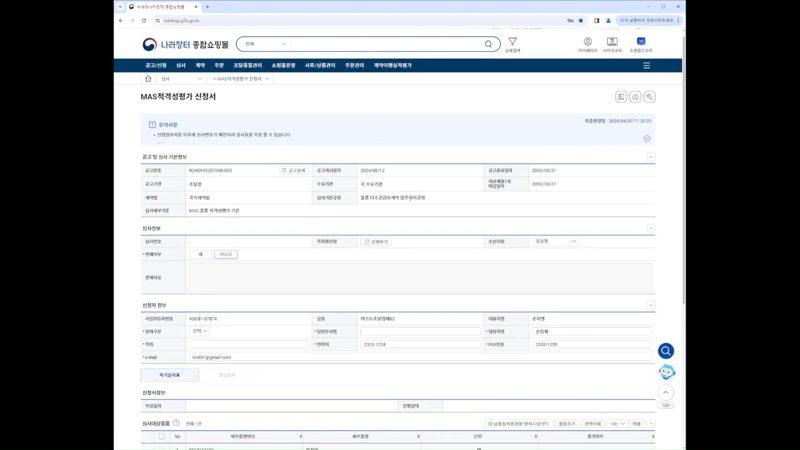Select the 예 option for 면제여부
This screenshot has height=450, width=800.
[x=200, y=254]
